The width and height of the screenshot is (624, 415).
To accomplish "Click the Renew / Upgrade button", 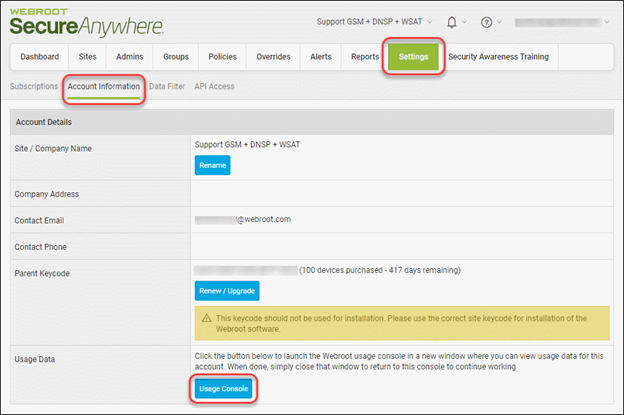I will 227,291.
